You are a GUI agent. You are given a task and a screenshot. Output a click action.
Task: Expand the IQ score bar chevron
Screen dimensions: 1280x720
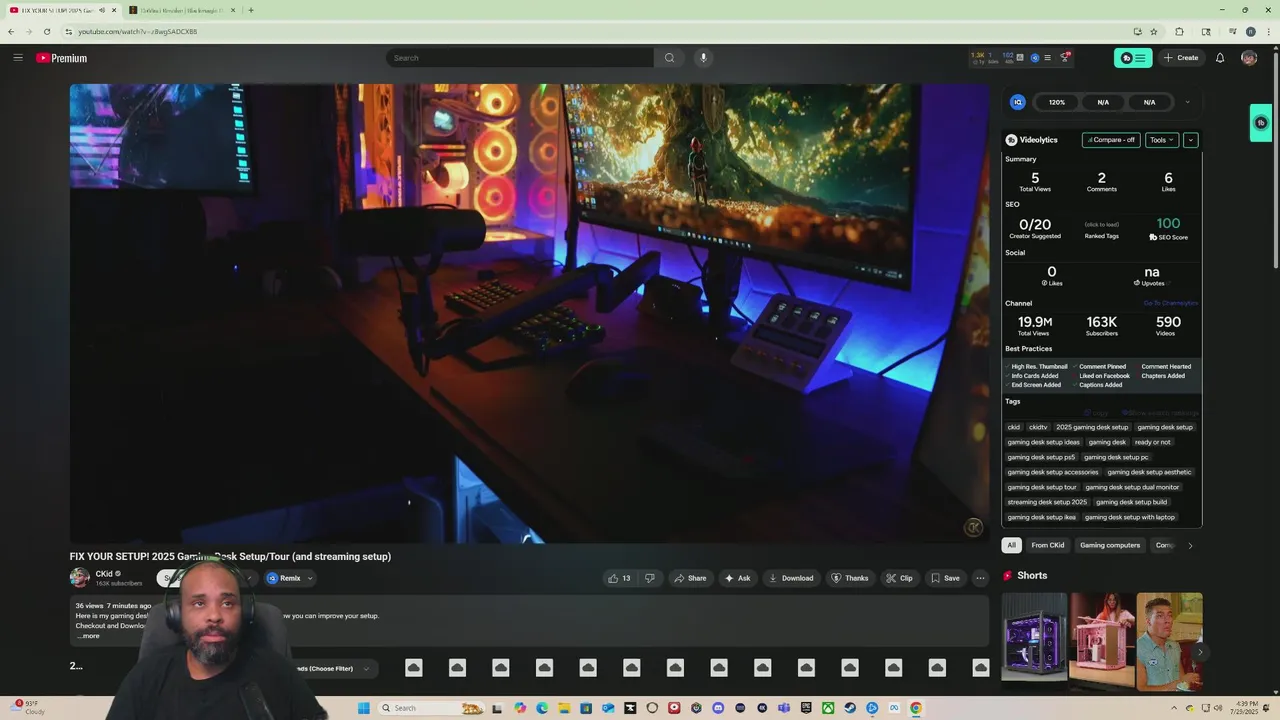(1187, 102)
